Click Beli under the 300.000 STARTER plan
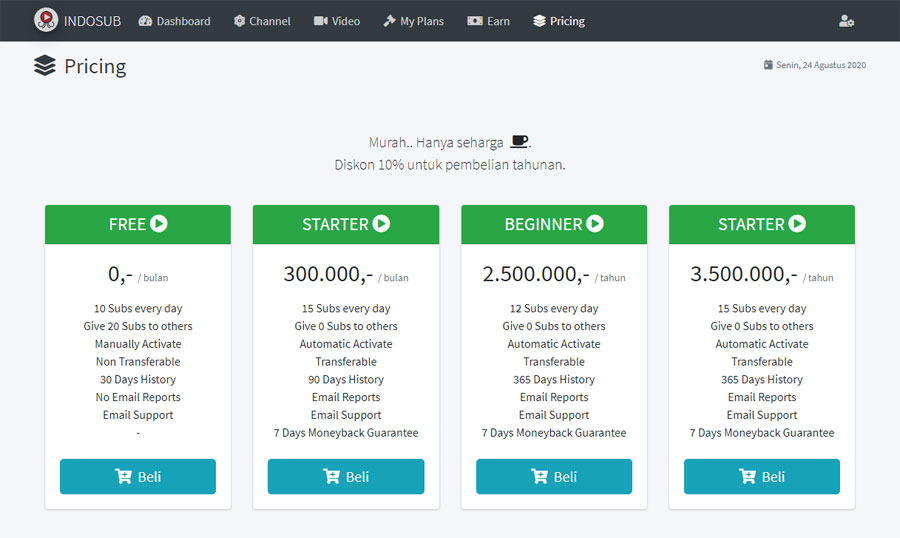900x538 pixels. click(x=346, y=477)
